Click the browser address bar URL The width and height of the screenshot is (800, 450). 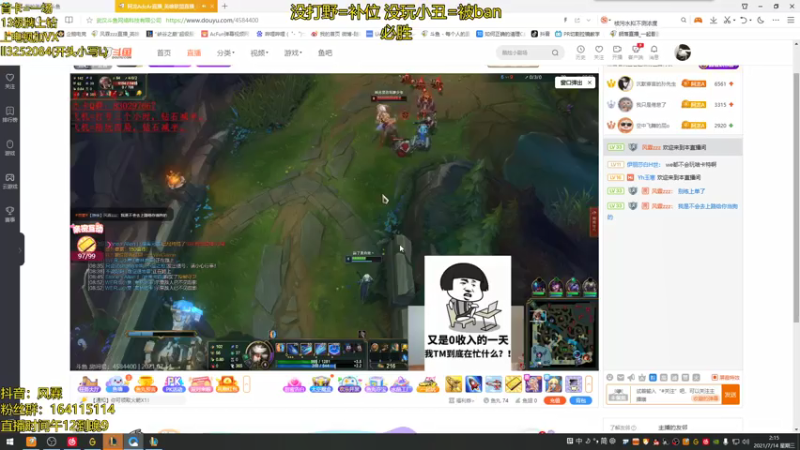coord(212,20)
